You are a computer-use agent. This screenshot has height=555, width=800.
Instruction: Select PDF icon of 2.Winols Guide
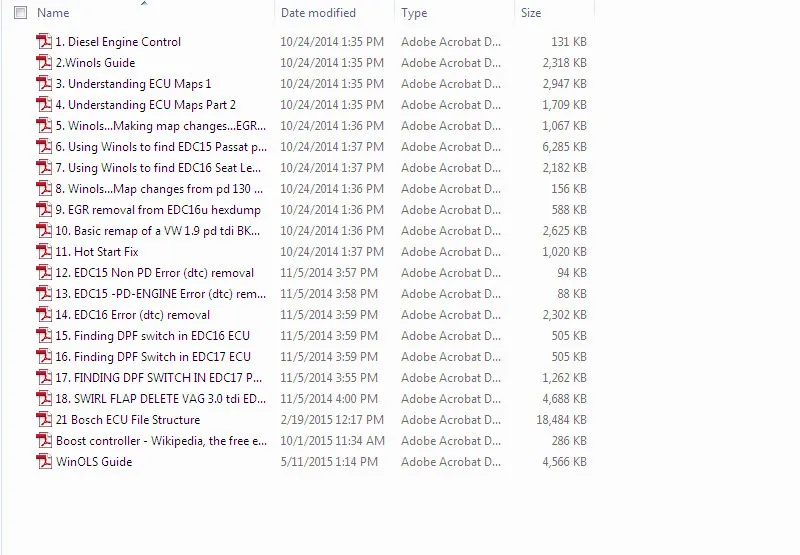[44, 63]
